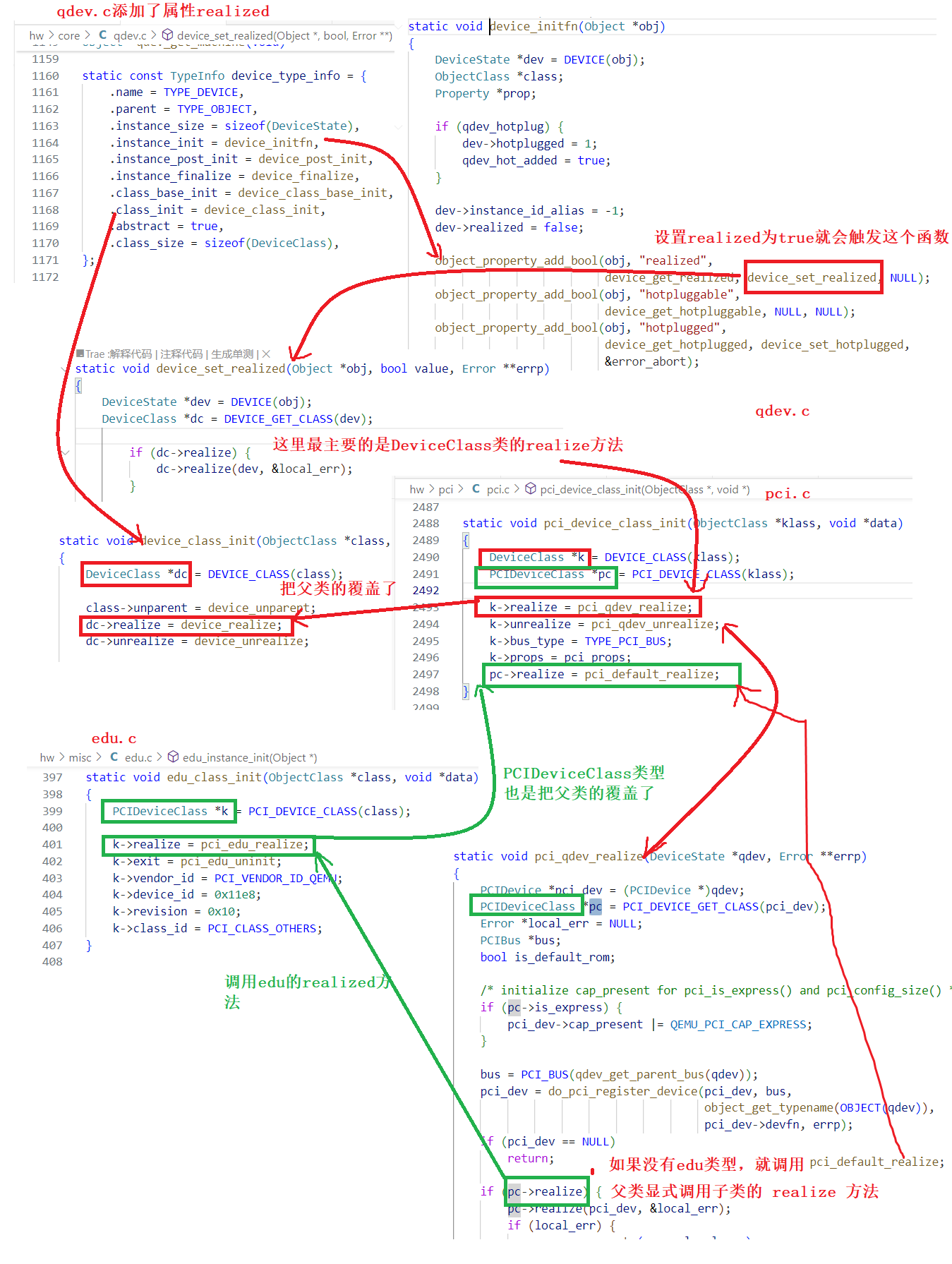Click '&error_abort' argument
The height and width of the screenshot is (1264, 952).
pos(645,361)
